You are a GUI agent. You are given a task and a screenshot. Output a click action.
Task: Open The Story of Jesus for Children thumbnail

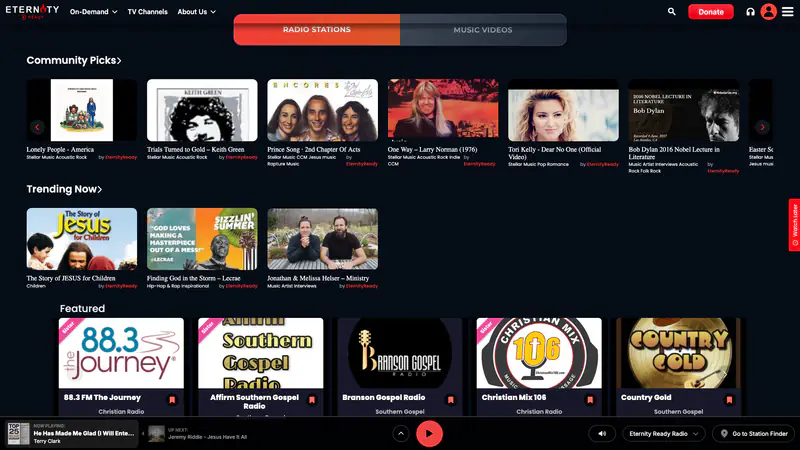[x=82, y=239]
